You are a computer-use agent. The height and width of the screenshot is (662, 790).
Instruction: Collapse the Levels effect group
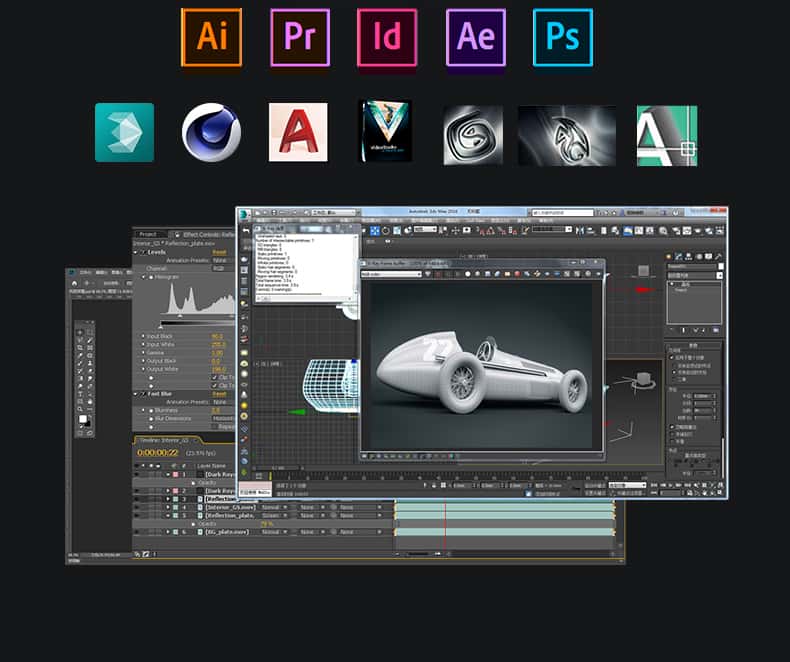click(136, 252)
